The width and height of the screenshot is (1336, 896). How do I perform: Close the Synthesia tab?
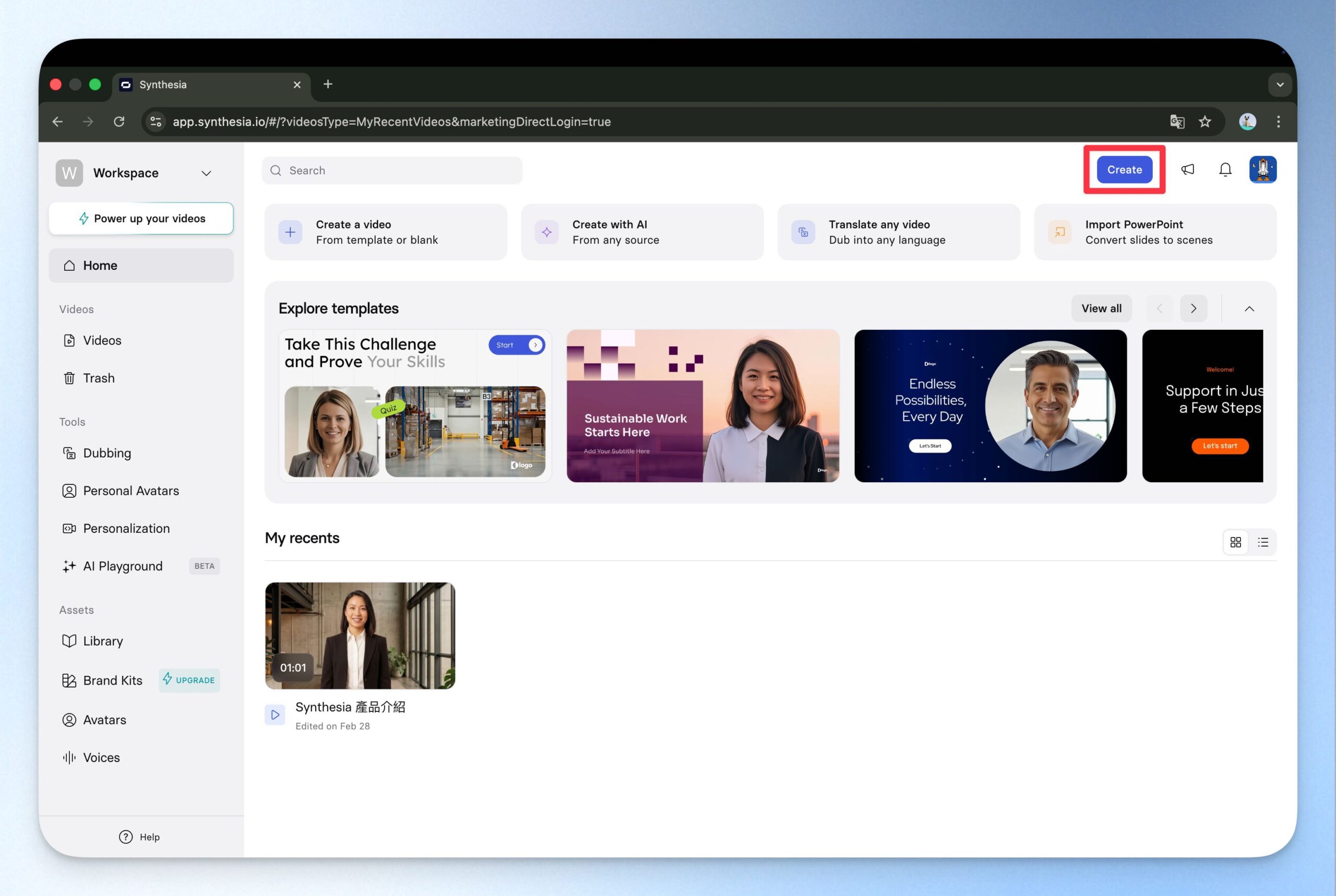point(297,85)
